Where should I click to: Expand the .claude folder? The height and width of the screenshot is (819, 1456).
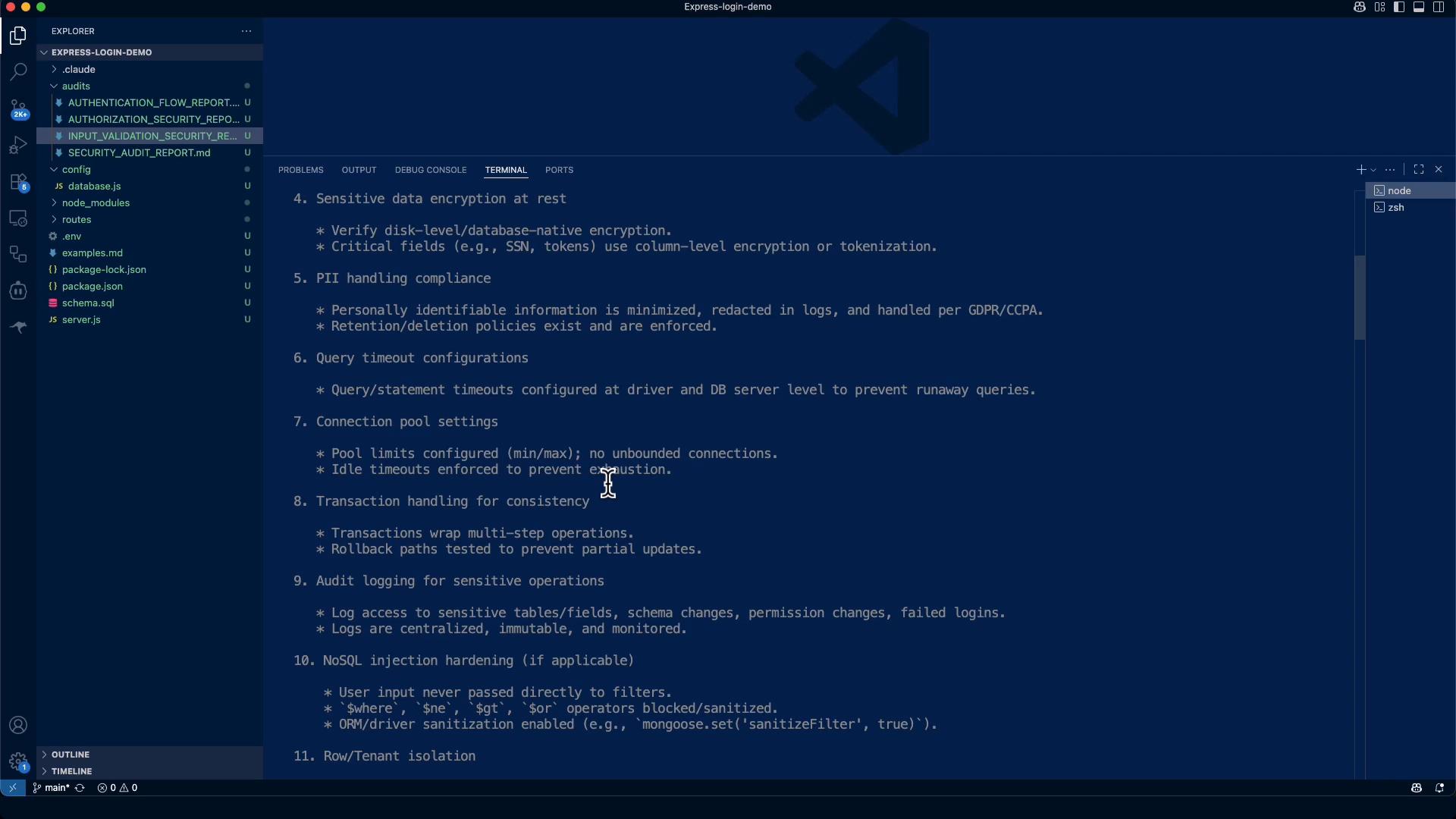[x=150, y=69]
